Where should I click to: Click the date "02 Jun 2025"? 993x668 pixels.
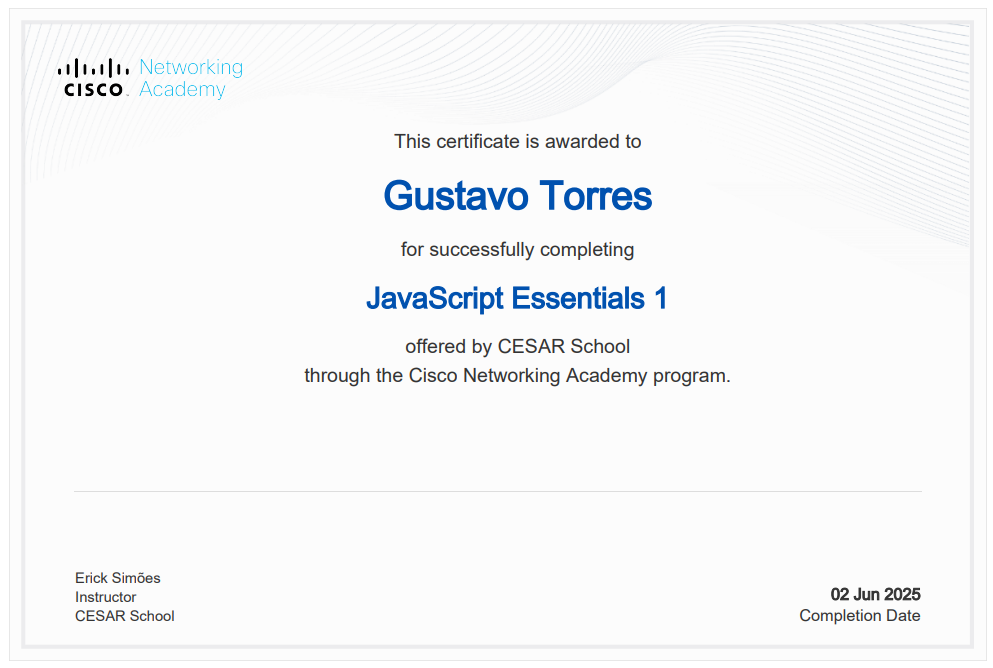coord(875,594)
